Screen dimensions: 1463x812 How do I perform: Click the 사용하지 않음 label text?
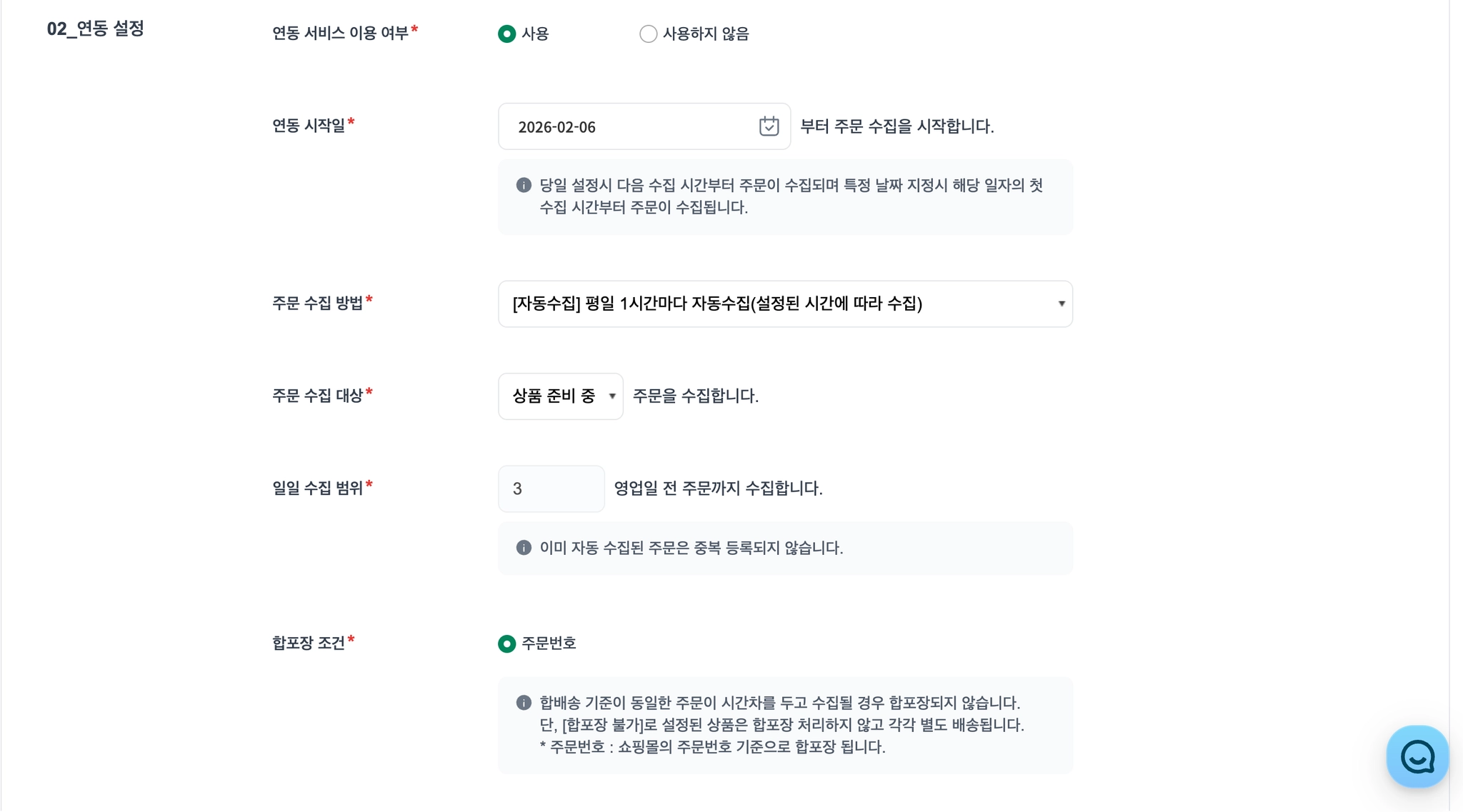pos(706,34)
